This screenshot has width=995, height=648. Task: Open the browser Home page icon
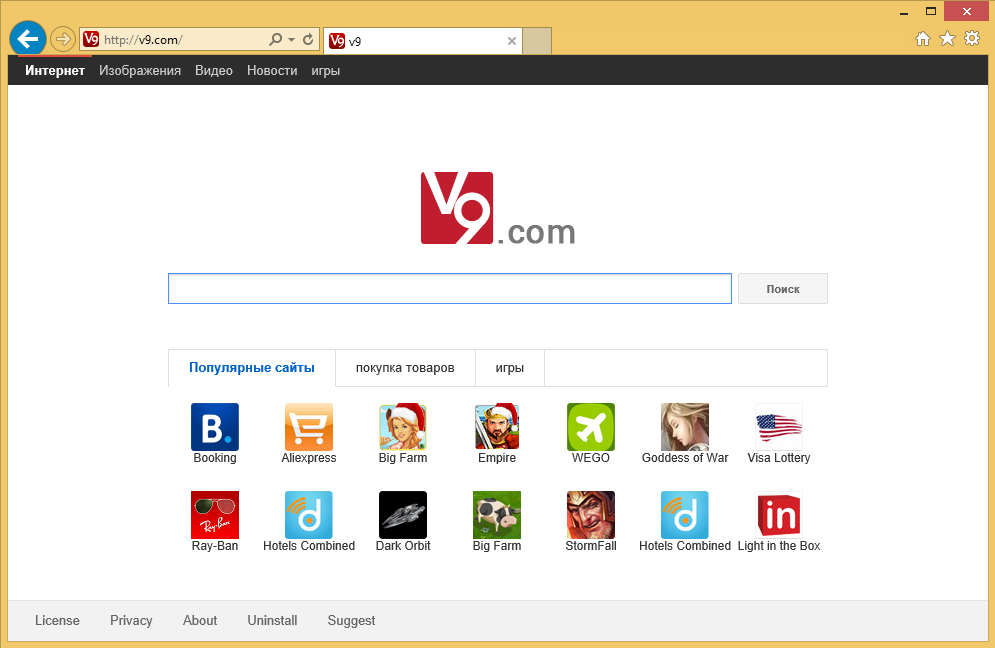pyautogui.click(x=923, y=39)
